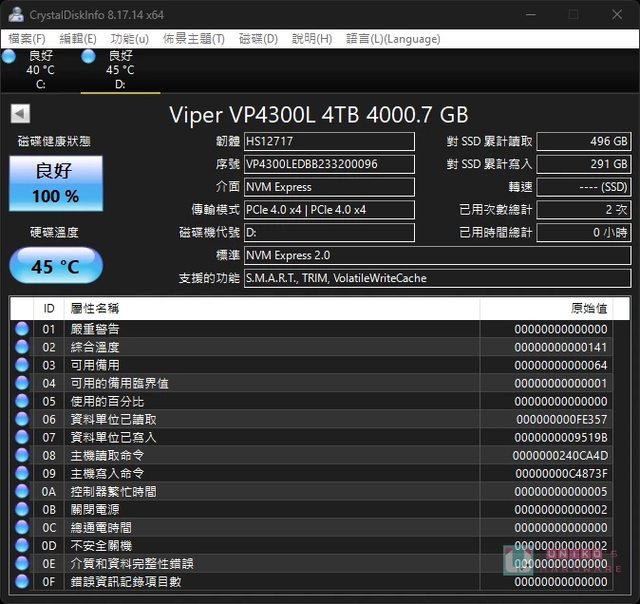Select the D: drive status orb
This screenshot has width=640, height=604.
pyautogui.click(x=89, y=57)
